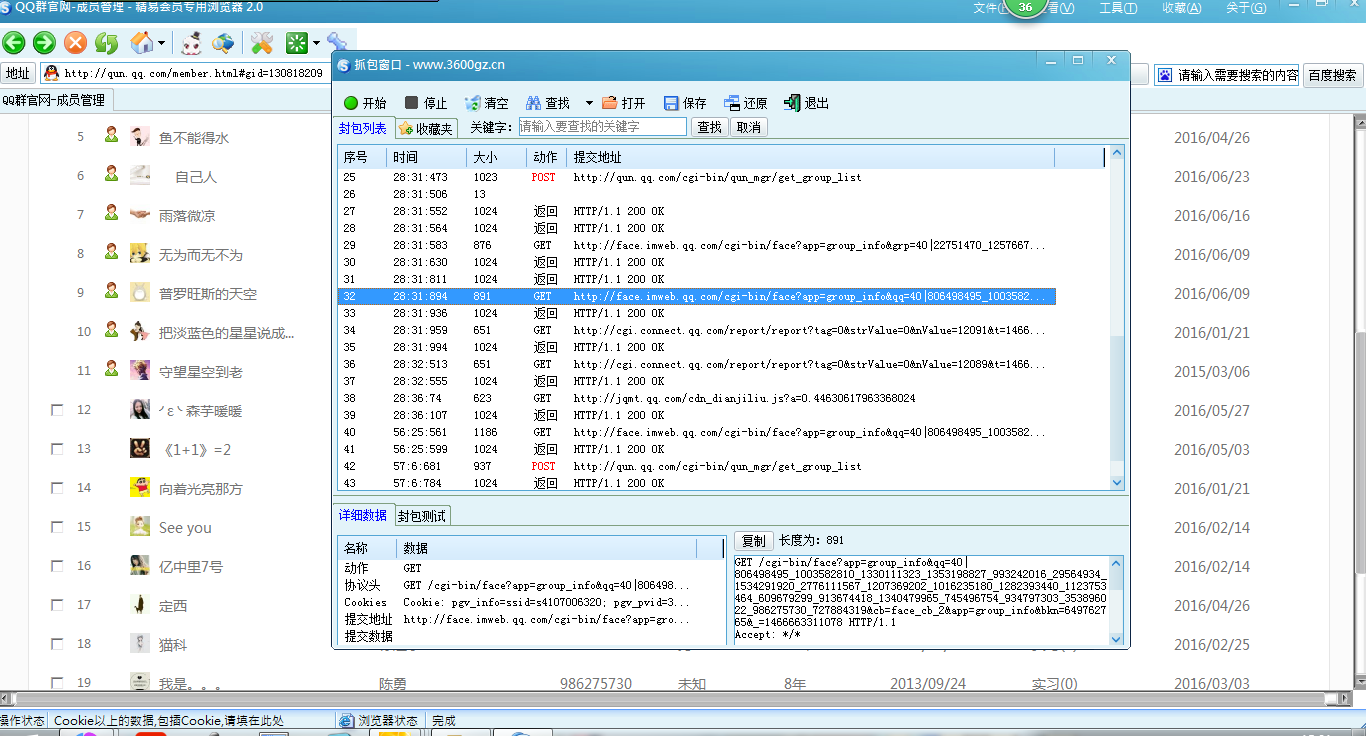Click the packet list vertical scrollbar thumb
1366x736 pixels.
point(1118,399)
